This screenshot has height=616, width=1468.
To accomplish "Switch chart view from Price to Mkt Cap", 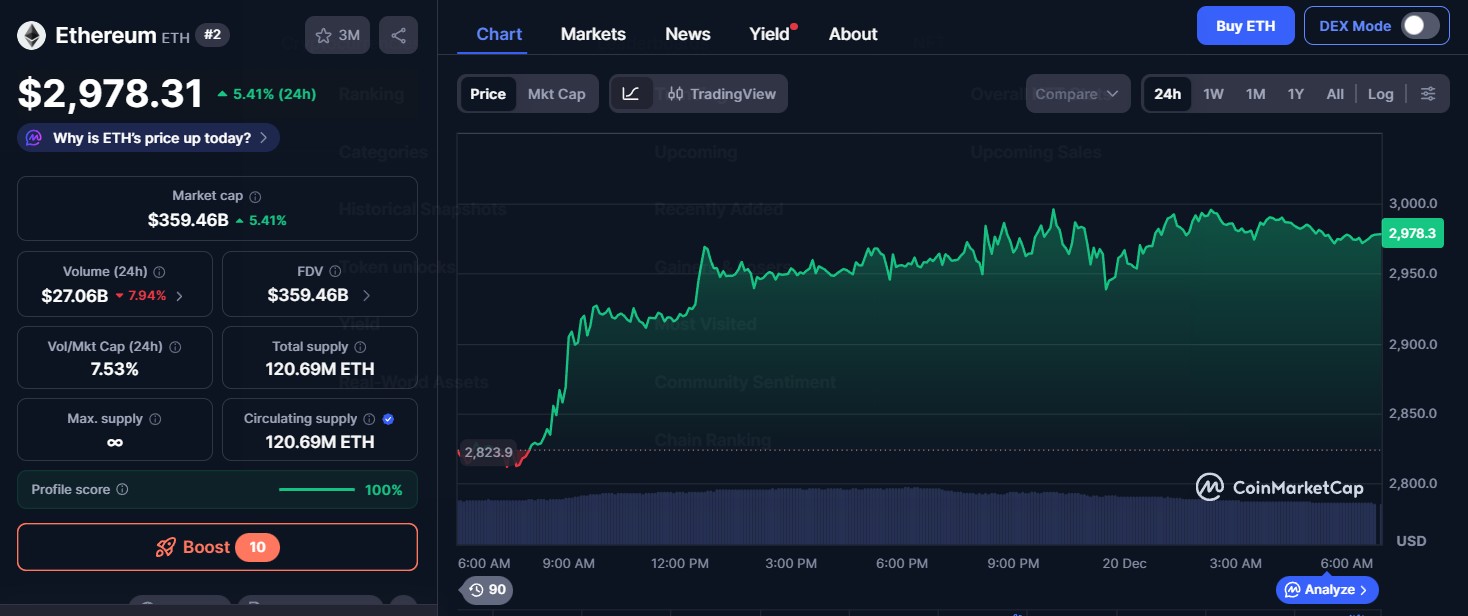I will coord(556,93).
